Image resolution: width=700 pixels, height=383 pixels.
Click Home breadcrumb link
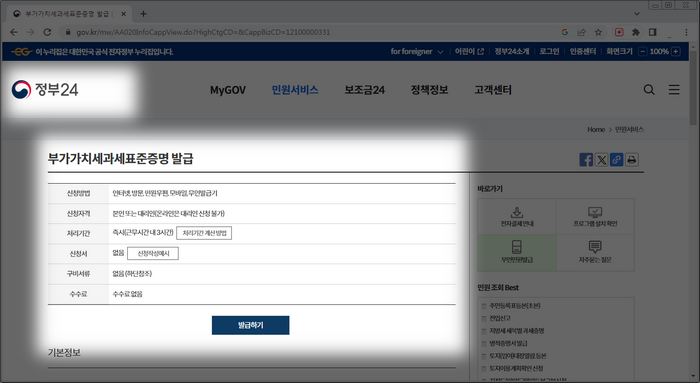click(x=596, y=129)
